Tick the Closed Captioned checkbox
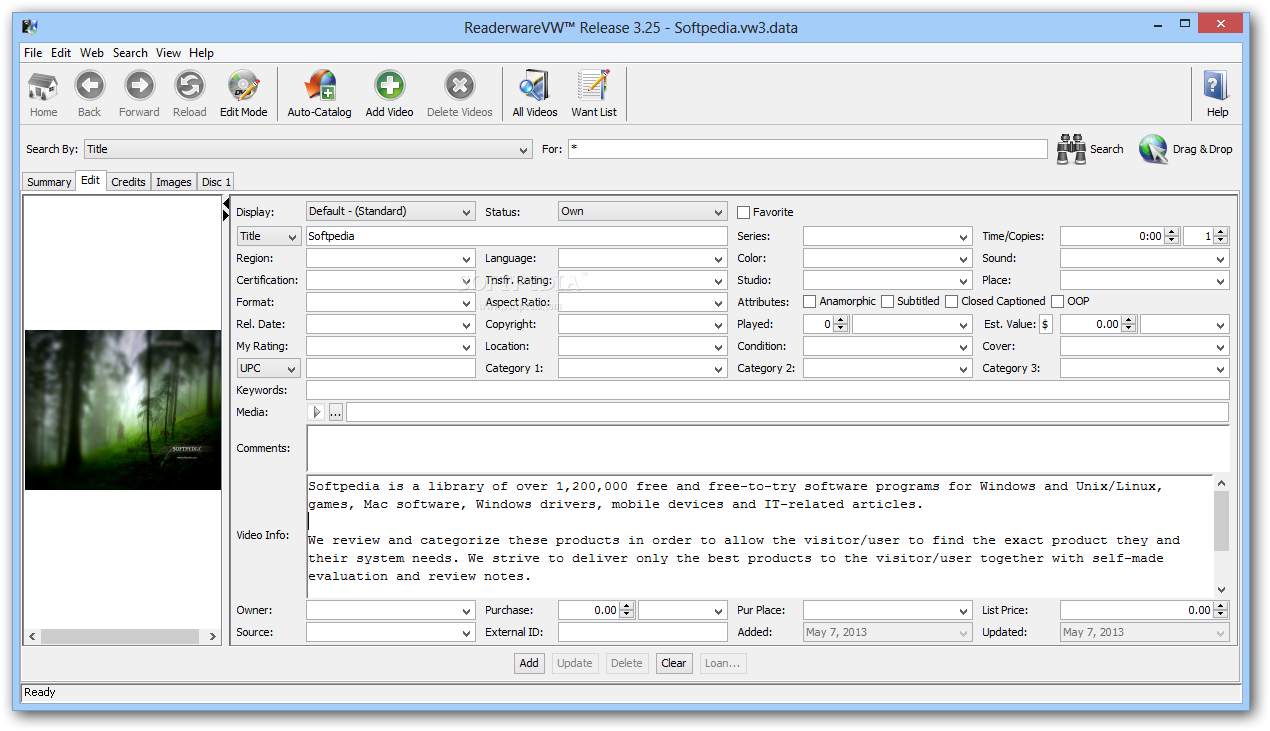This screenshot has width=1270, height=731. pyautogui.click(x=951, y=302)
